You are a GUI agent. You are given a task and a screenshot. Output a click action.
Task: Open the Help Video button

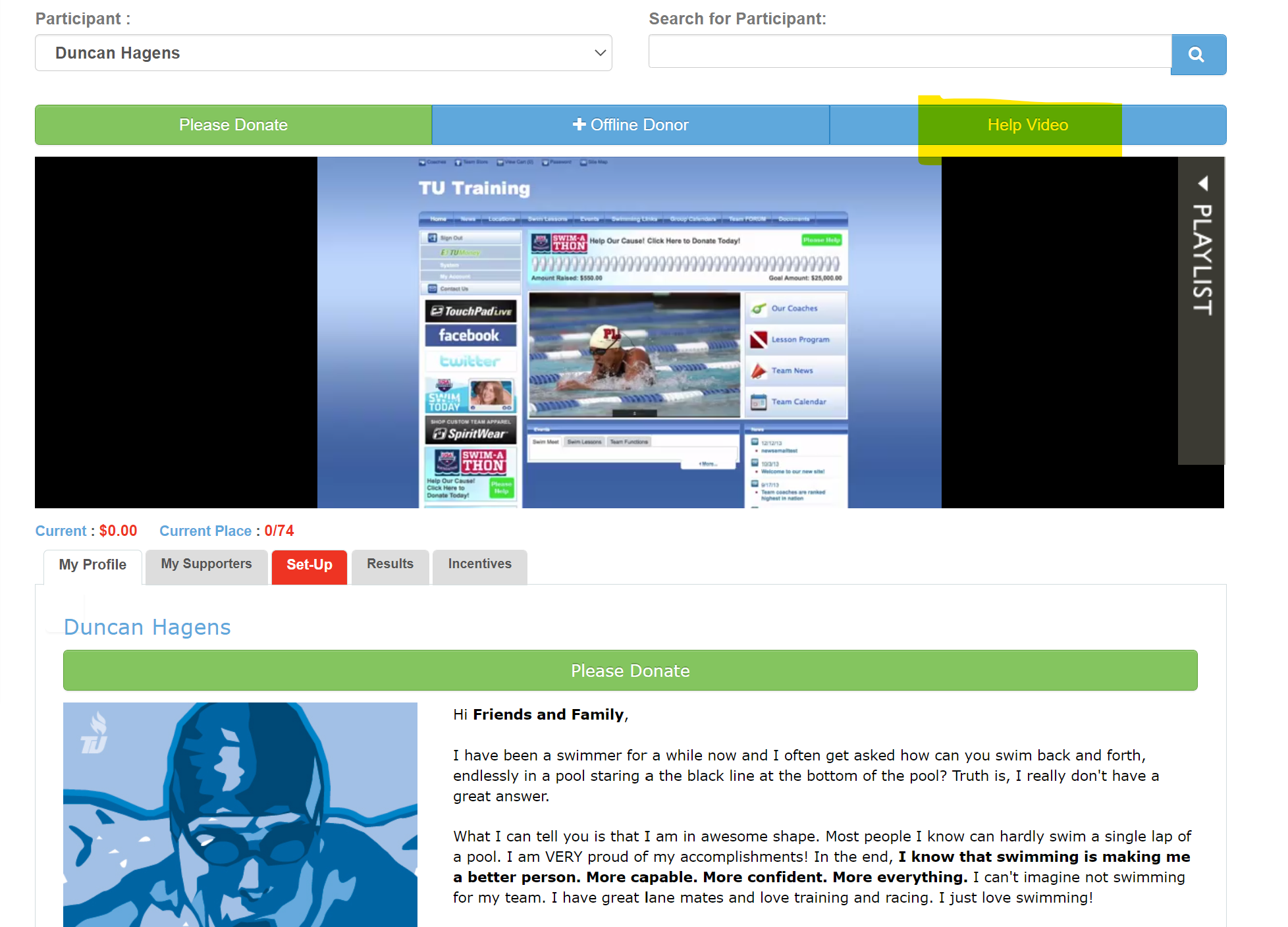(1027, 125)
